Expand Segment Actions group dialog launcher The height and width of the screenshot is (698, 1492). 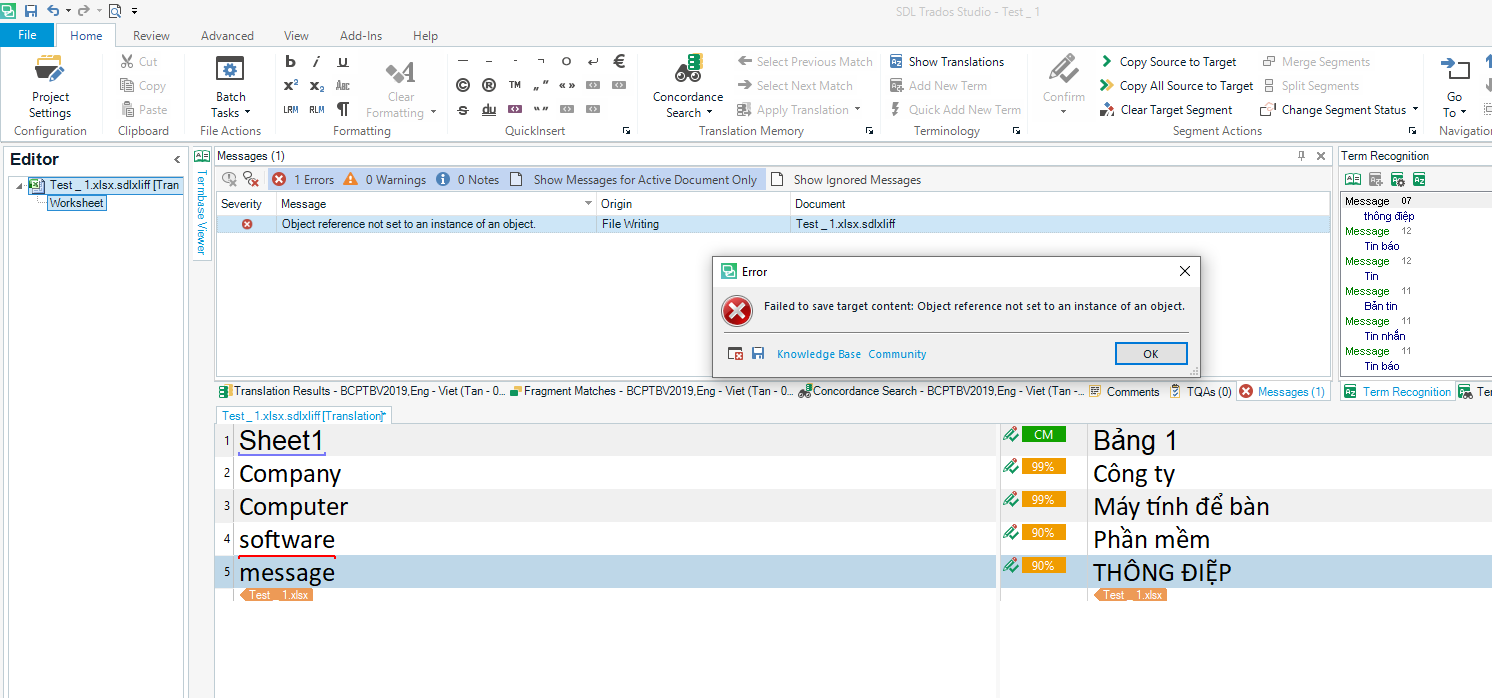click(1413, 131)
